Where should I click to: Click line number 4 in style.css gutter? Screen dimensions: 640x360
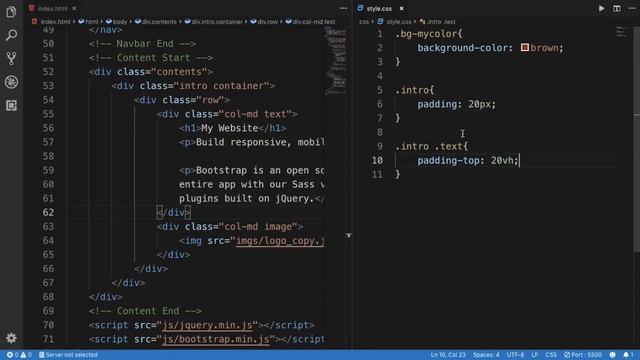coord(380,76)
